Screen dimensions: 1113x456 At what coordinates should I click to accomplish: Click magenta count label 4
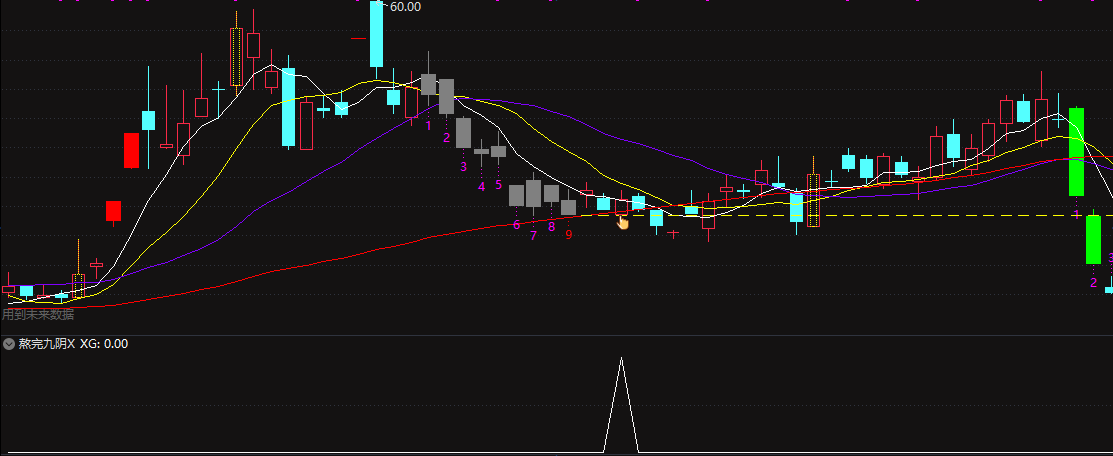481,187
